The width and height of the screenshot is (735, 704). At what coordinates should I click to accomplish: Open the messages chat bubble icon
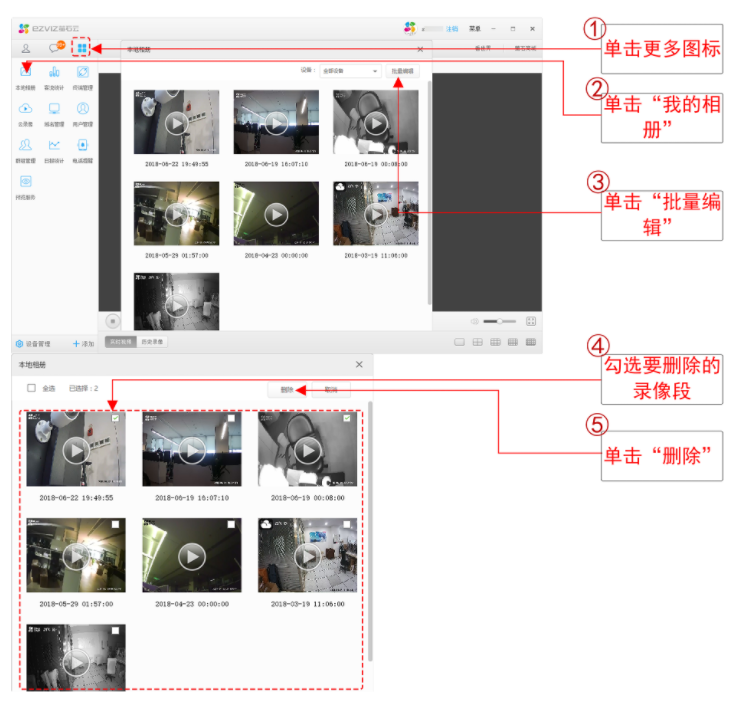tap(55, 48)
